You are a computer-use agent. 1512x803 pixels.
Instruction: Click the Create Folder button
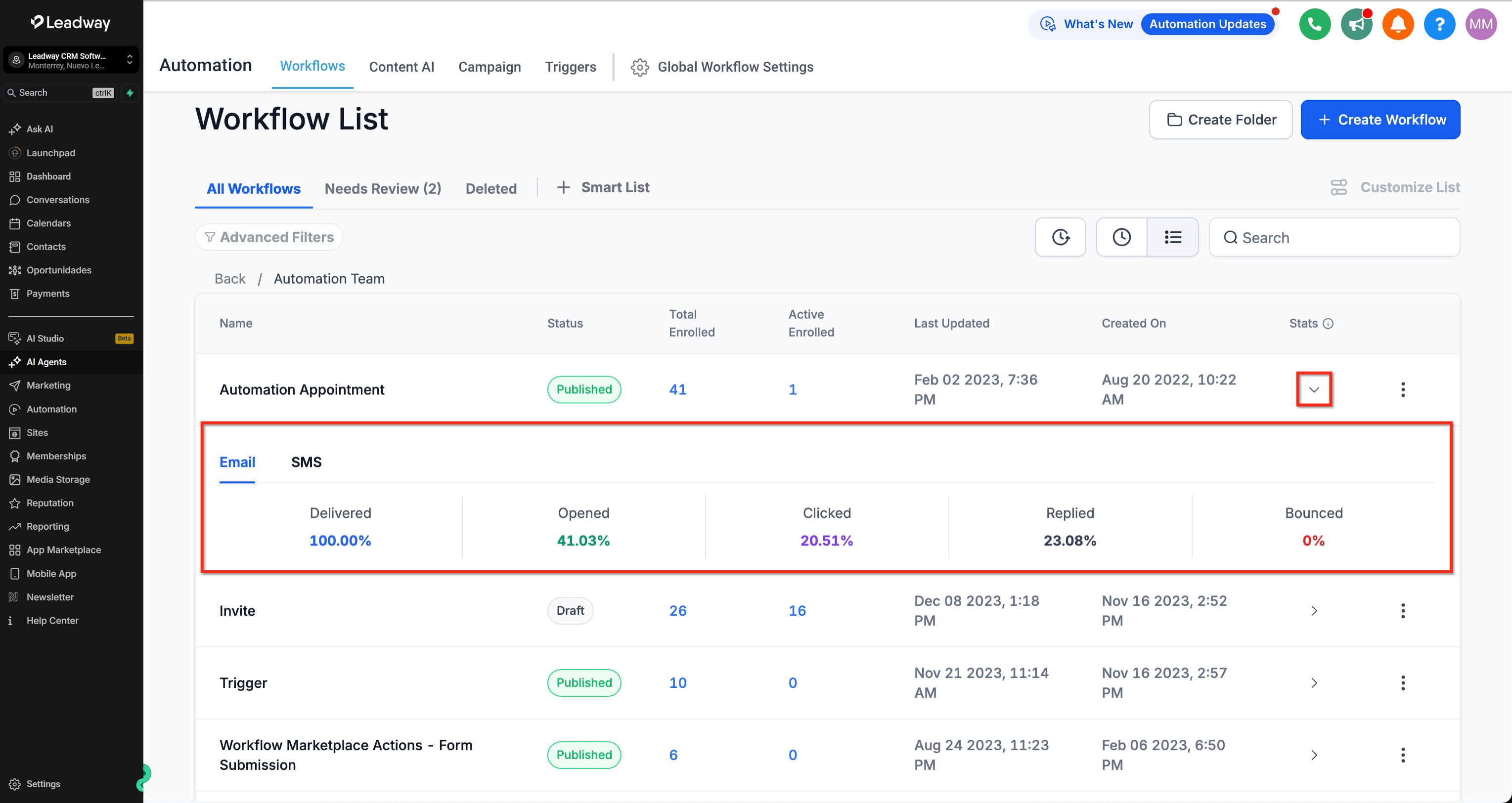(1220, 120)
